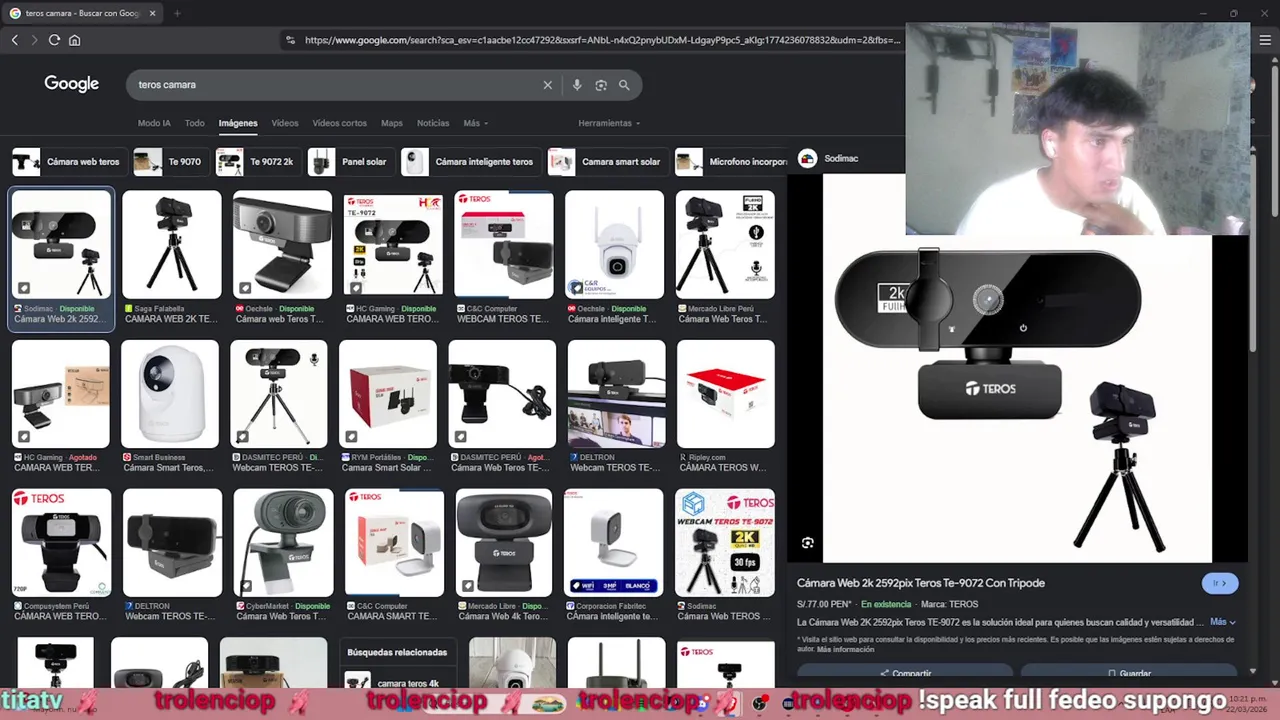Open the Smart Business Camara Smart thumbnail
The height and width of the screenshot is (720, 1280).
170,394
